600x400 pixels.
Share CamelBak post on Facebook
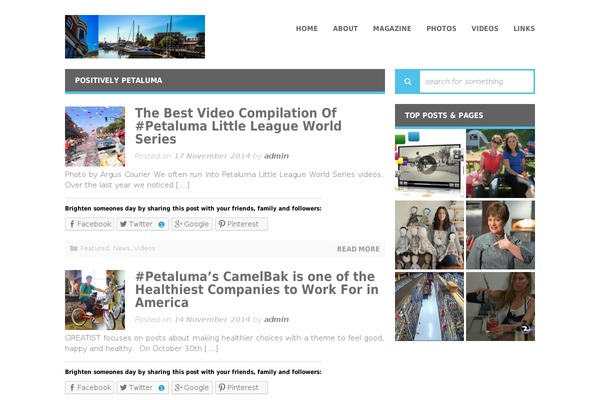[x=90, y=387]
